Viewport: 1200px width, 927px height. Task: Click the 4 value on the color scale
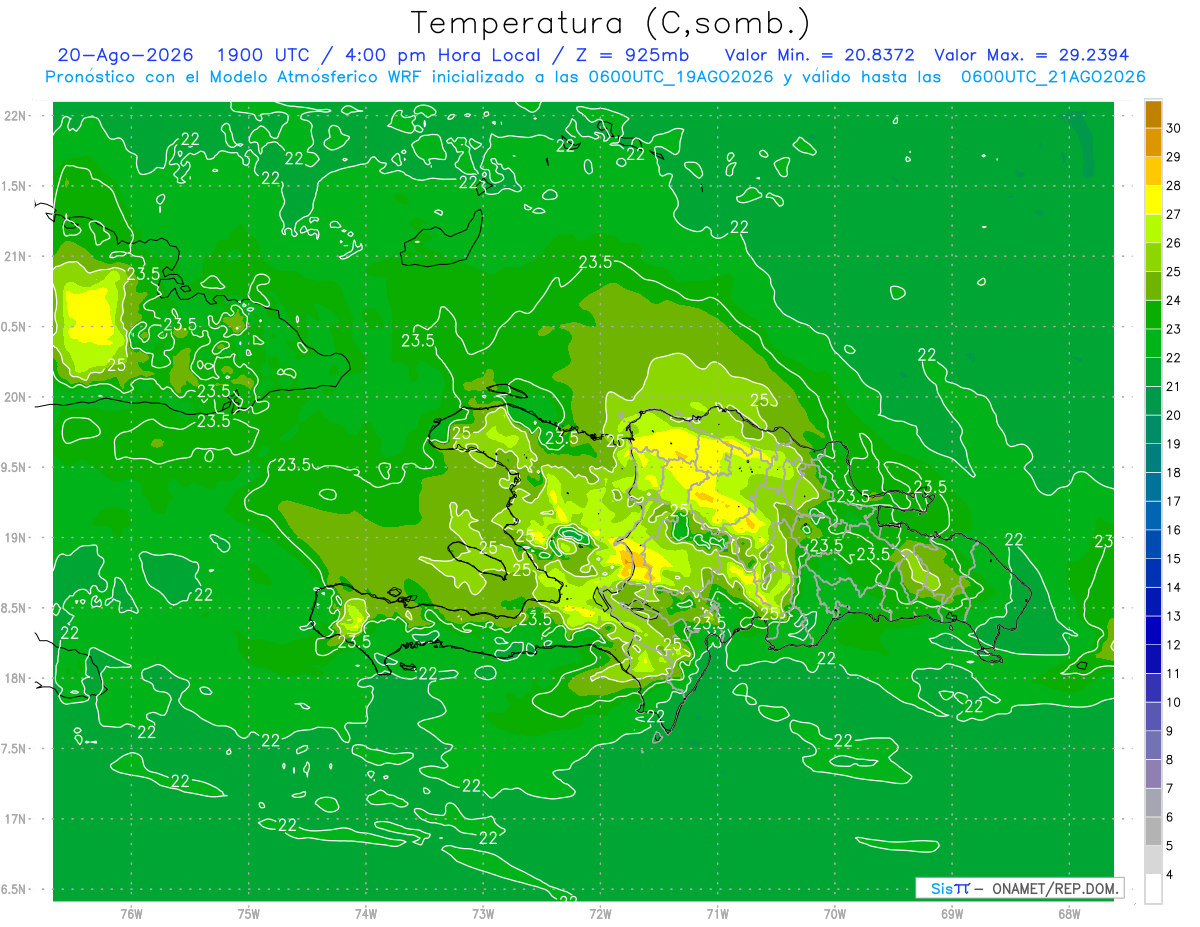1171,874
